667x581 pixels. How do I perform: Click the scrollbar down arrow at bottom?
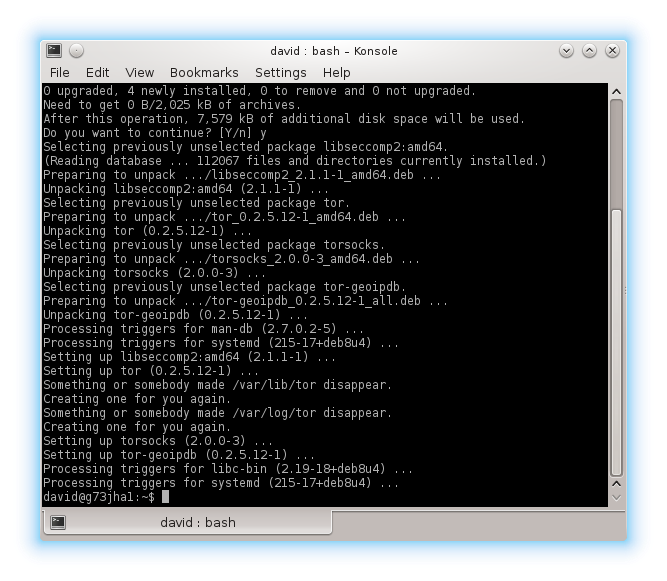[x=616, y=498]
